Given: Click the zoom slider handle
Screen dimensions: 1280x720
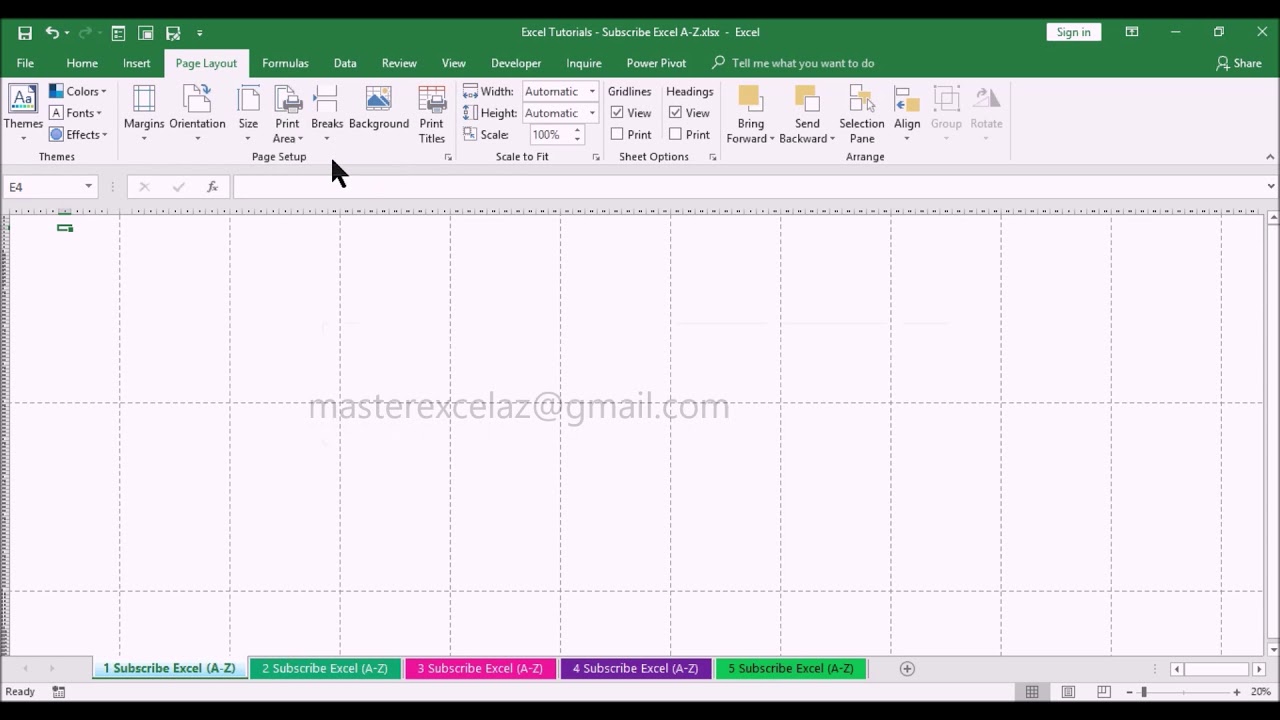Looking at the screenshot, I should tap(1144, 692).
